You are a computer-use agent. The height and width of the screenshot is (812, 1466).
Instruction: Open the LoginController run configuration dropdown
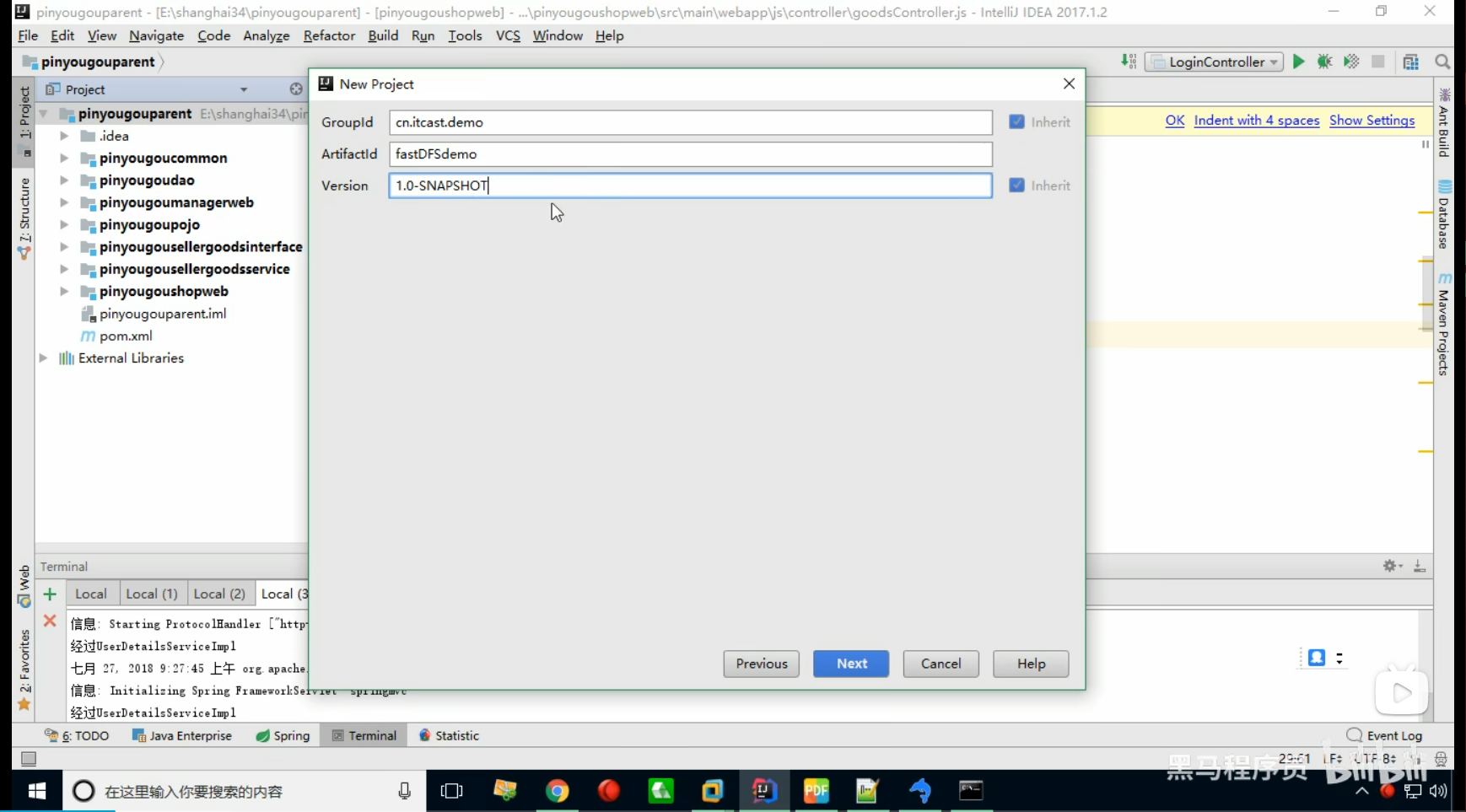[1214, 62]
